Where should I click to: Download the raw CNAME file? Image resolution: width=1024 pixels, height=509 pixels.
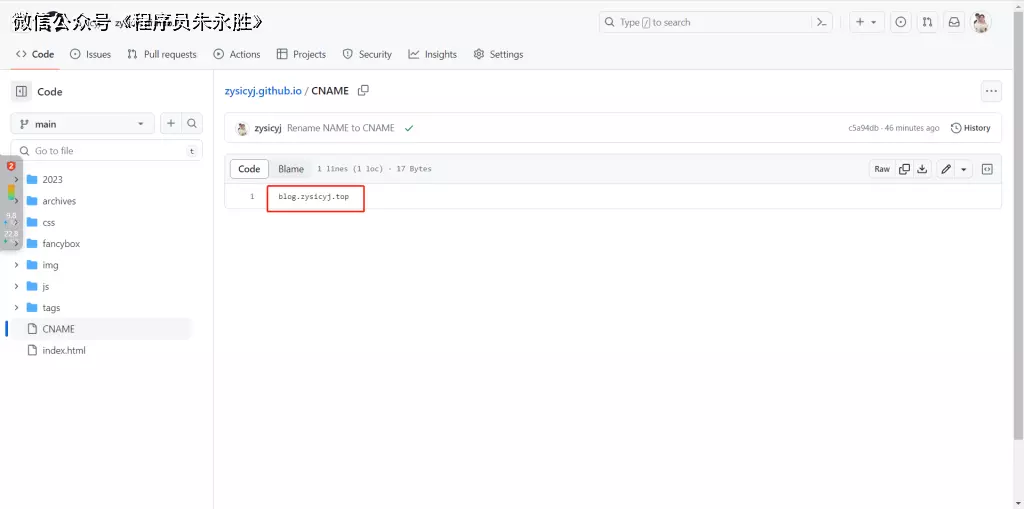[x=922, y=169]
